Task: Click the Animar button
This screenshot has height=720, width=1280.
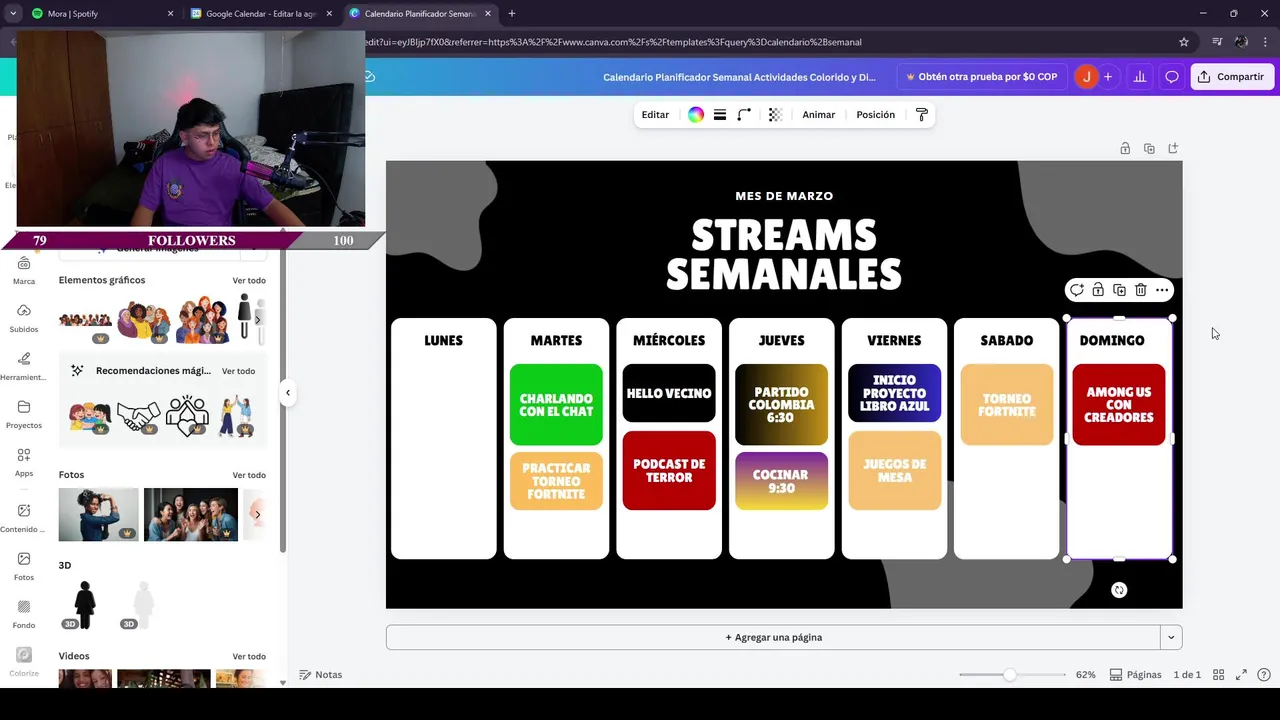Action: 818,115
